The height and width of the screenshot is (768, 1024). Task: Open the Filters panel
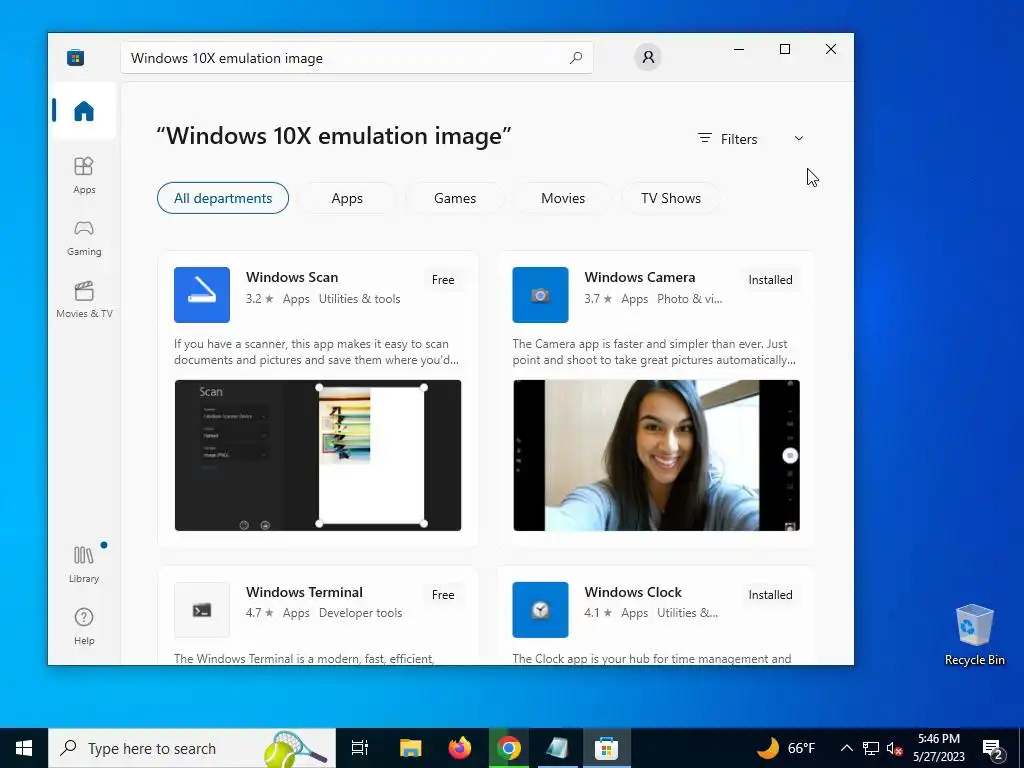click(728, 138)
